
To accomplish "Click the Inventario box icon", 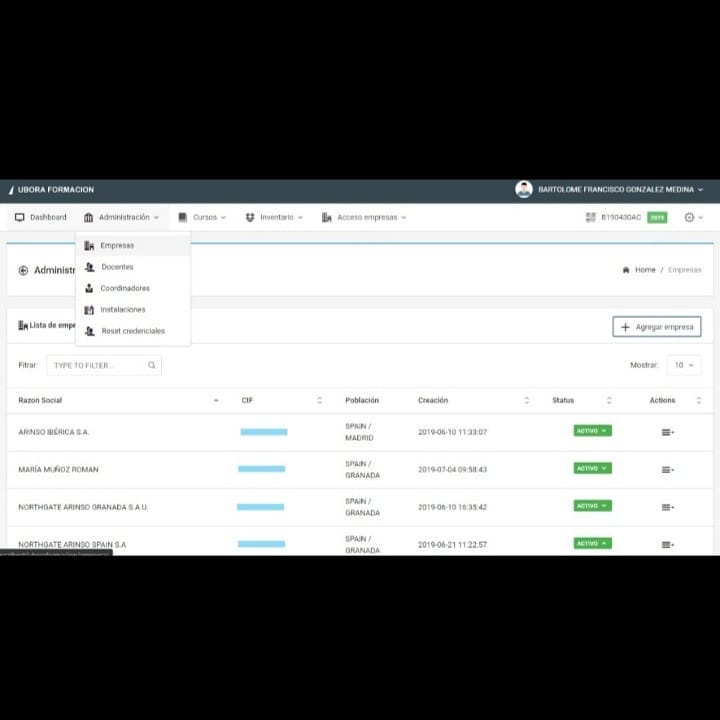I will tap(250, 217).
